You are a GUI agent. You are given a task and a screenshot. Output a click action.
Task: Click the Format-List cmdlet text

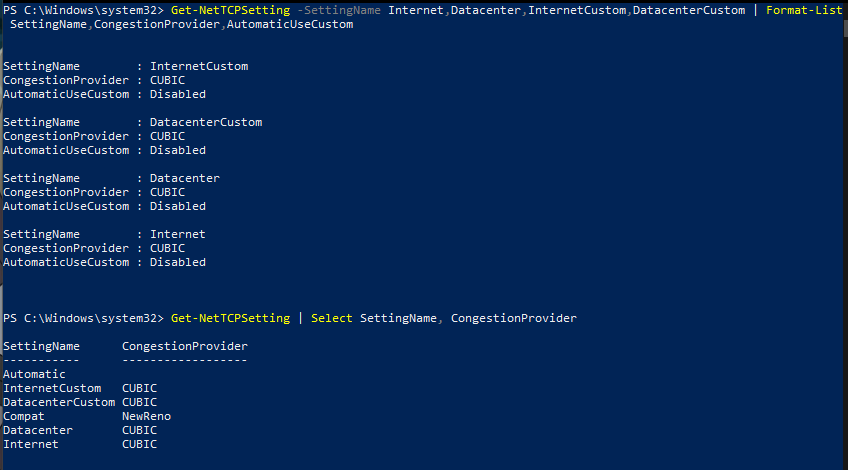(804, 10)
